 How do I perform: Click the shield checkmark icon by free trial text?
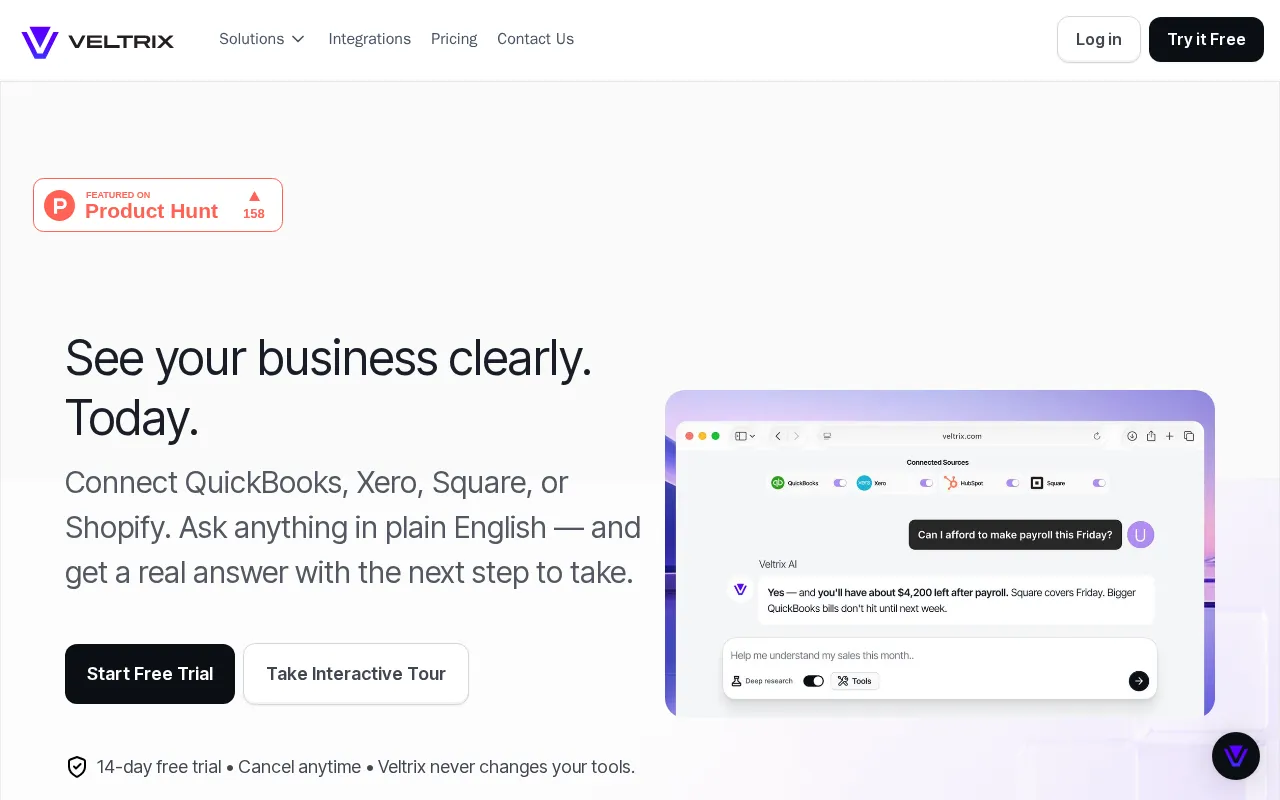pos(77,767)
